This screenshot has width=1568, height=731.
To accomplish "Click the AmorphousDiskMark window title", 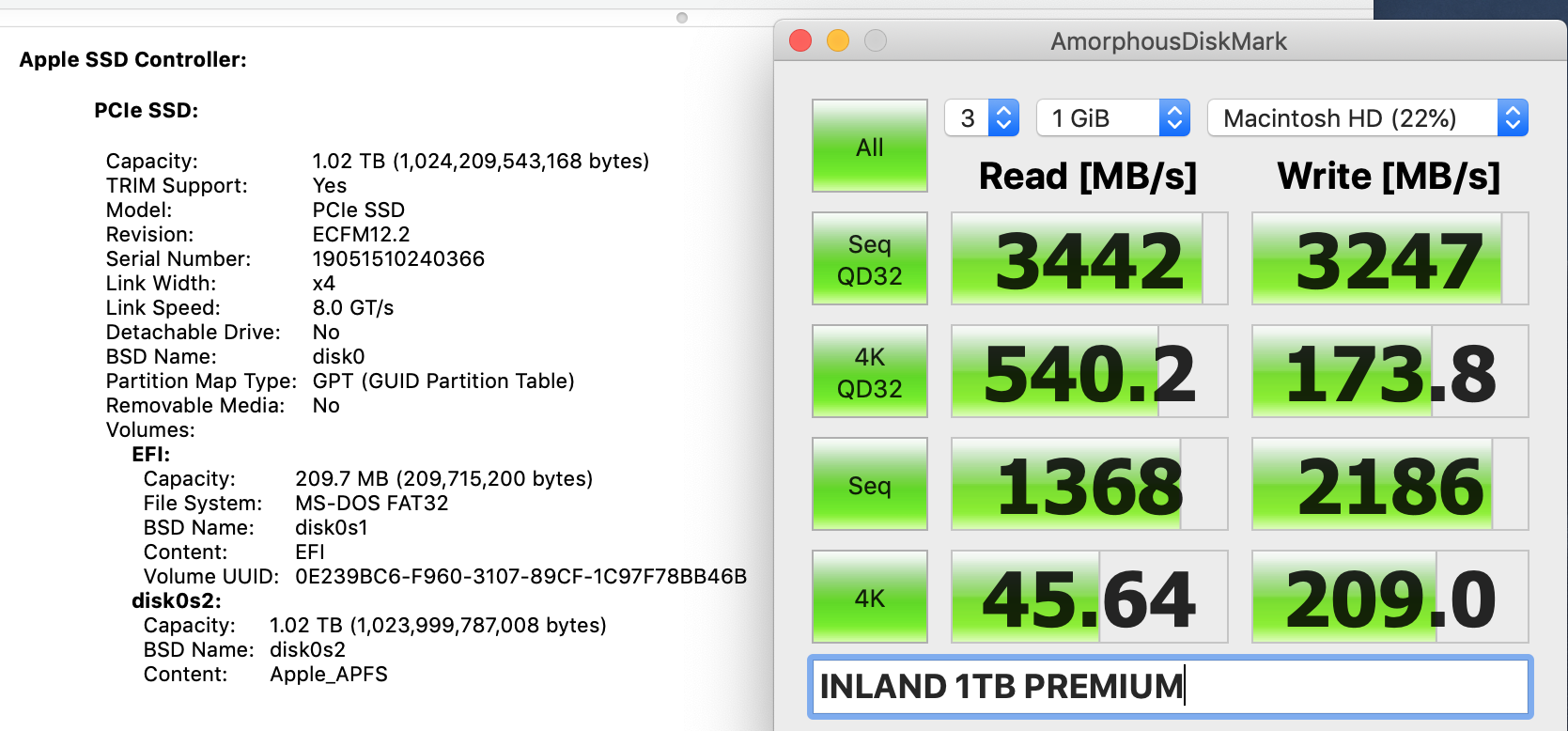I will (1169, 41).
